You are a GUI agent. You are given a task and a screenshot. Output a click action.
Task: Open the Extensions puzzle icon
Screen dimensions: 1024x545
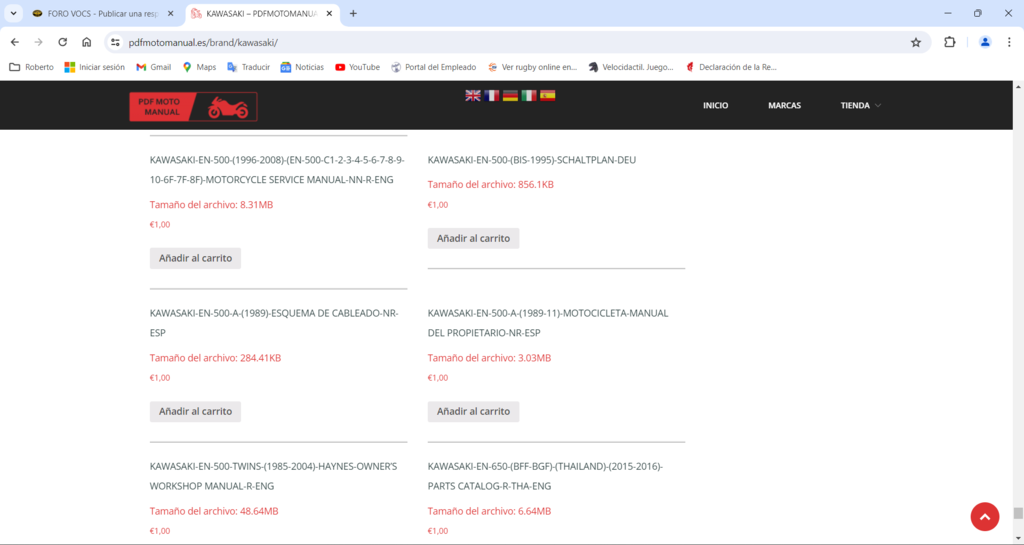click(x=950, y=42)
